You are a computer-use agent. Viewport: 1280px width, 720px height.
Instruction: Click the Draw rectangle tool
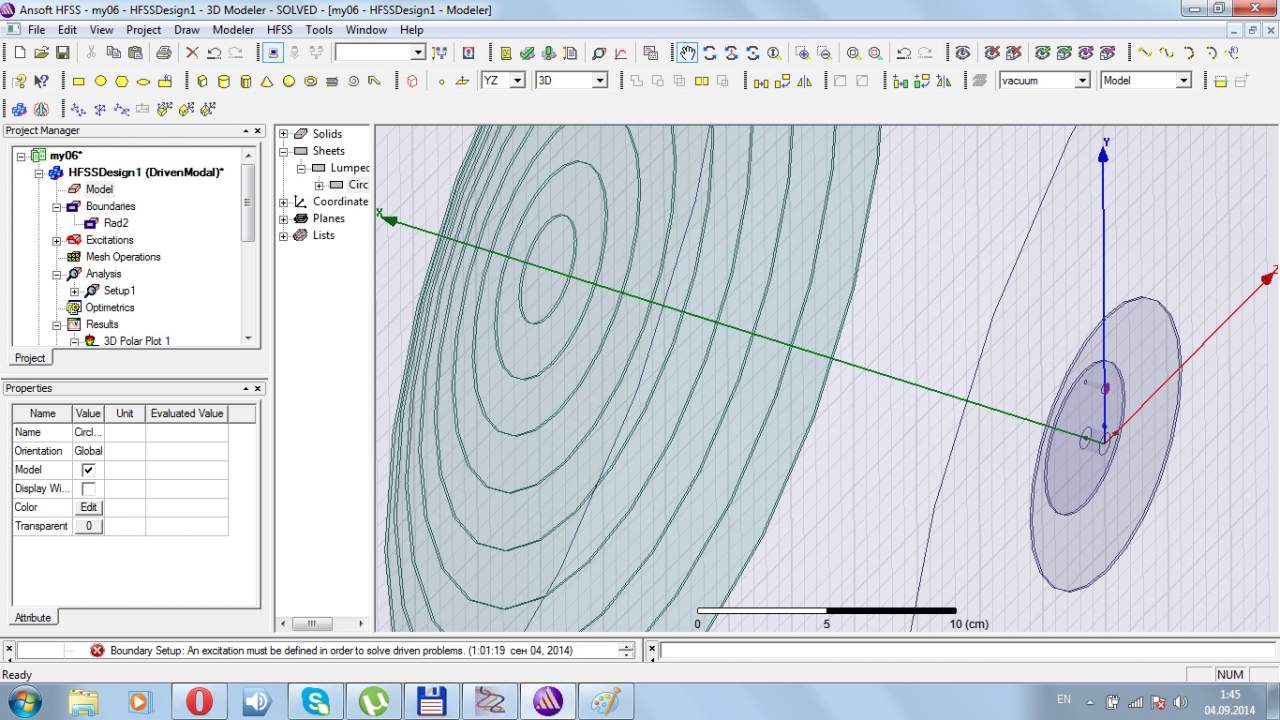79,81
